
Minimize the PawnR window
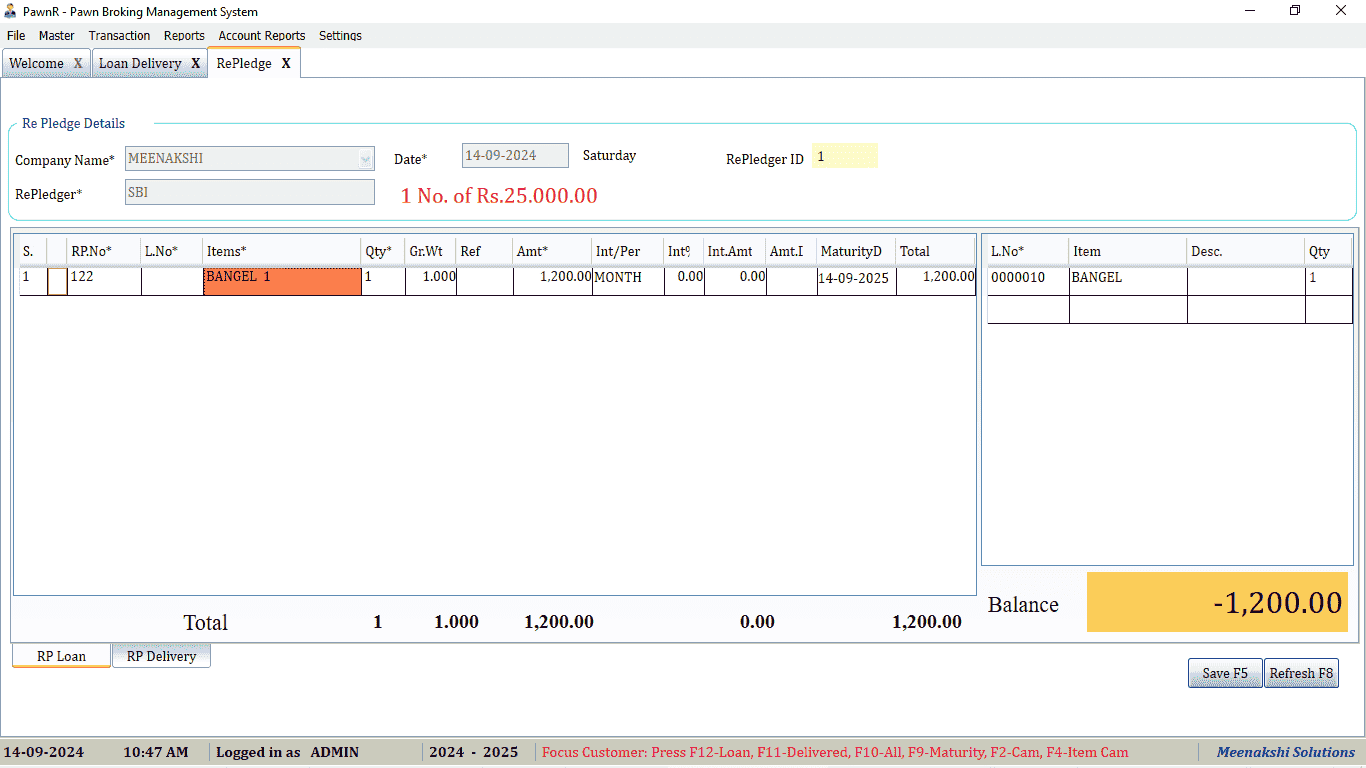1249,11
